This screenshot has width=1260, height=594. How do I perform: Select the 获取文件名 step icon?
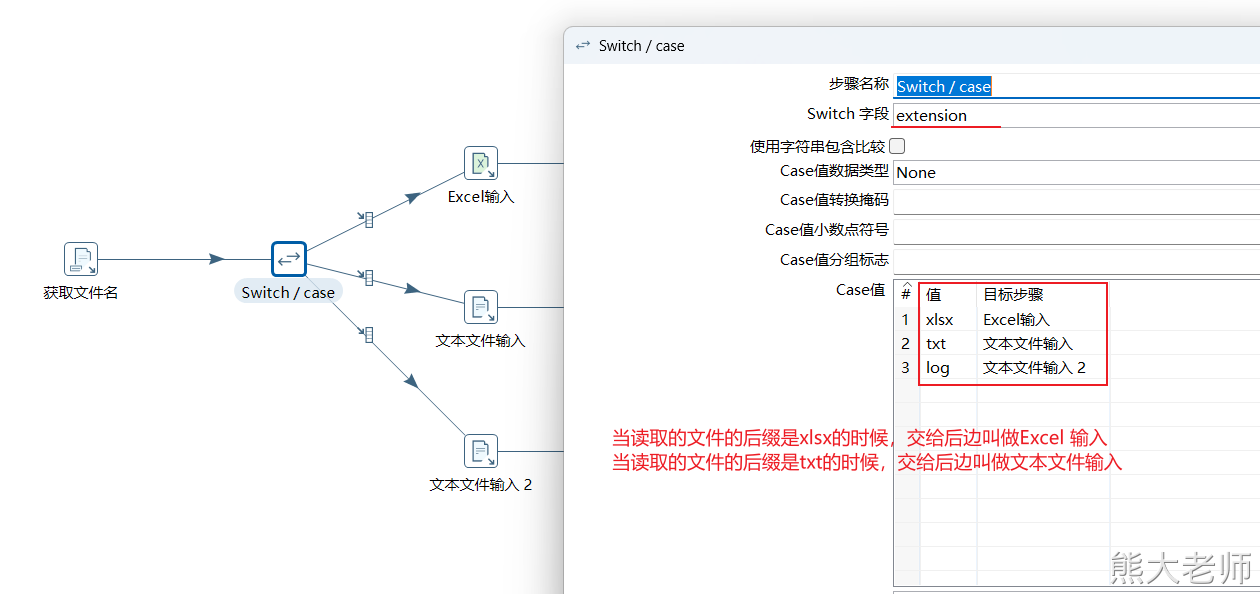81,259
